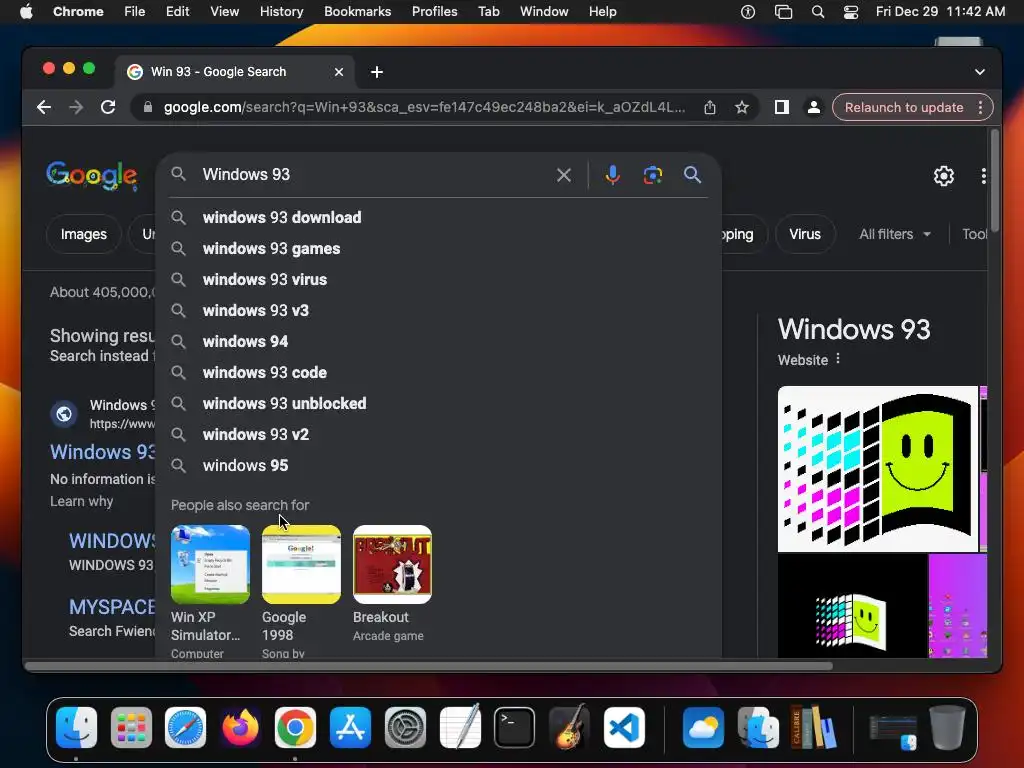Click the horizontal scrollbar at window bottom
The width and height of the screenshot is (1024, 768).
(x=428, y=666)
